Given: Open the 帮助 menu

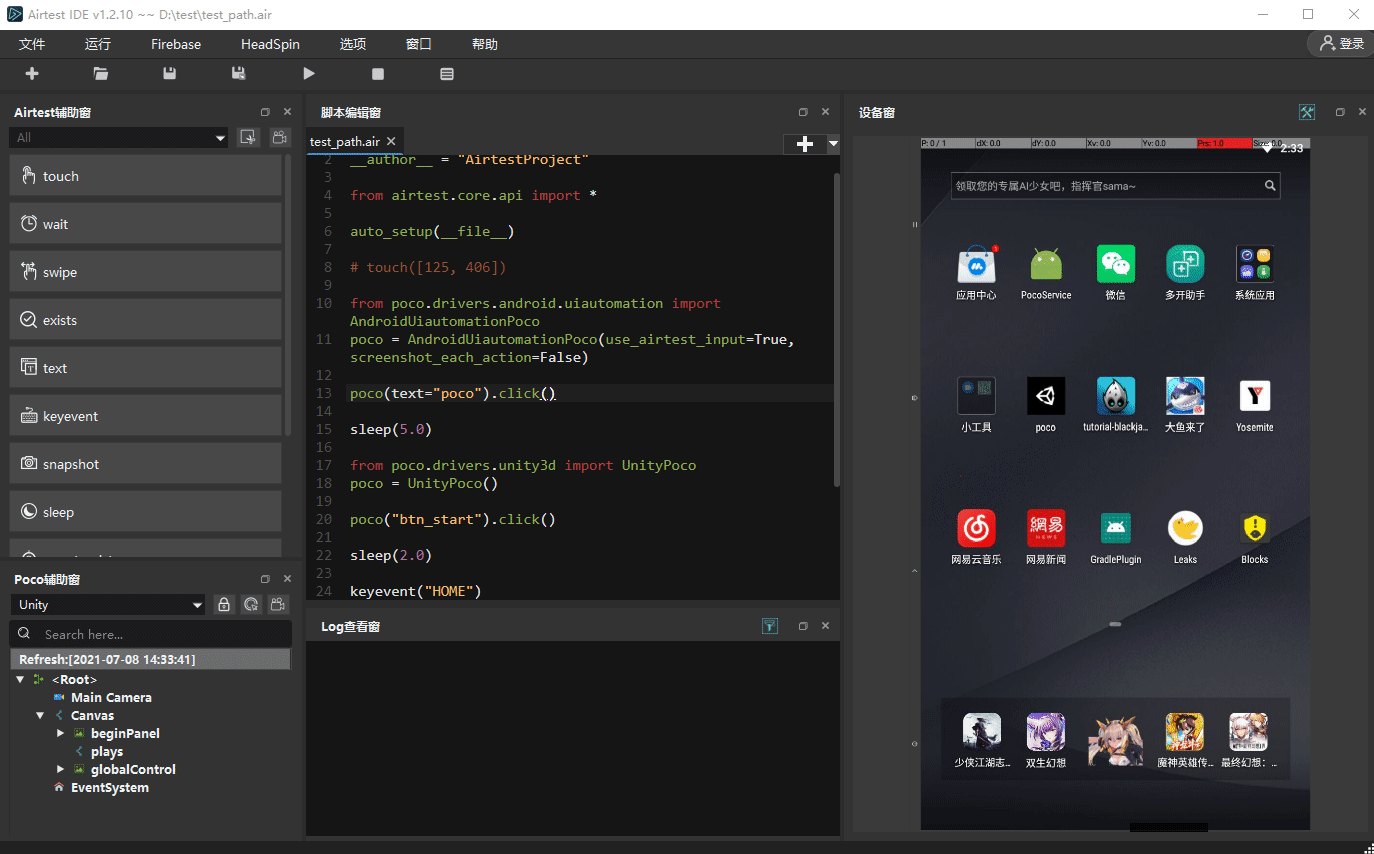Looking at the screenshot, I should click(x=484, y=44).
